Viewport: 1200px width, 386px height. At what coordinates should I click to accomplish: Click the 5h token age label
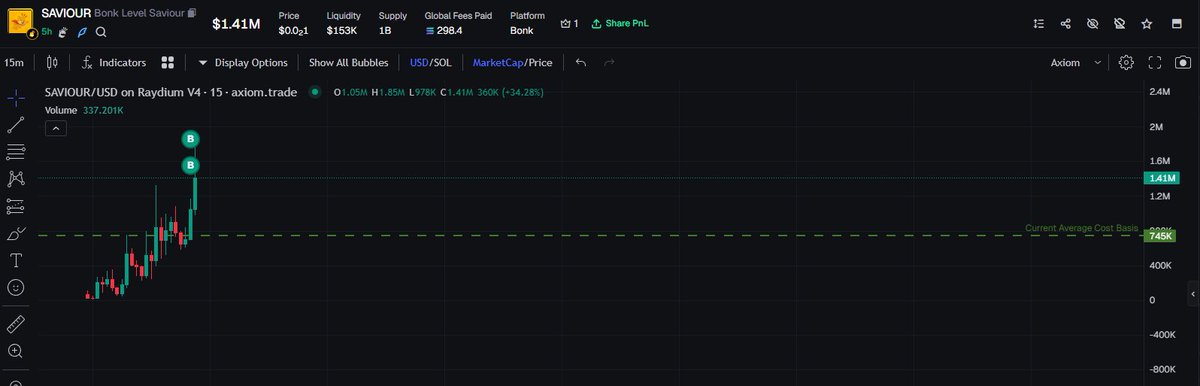tap(47, 32)
